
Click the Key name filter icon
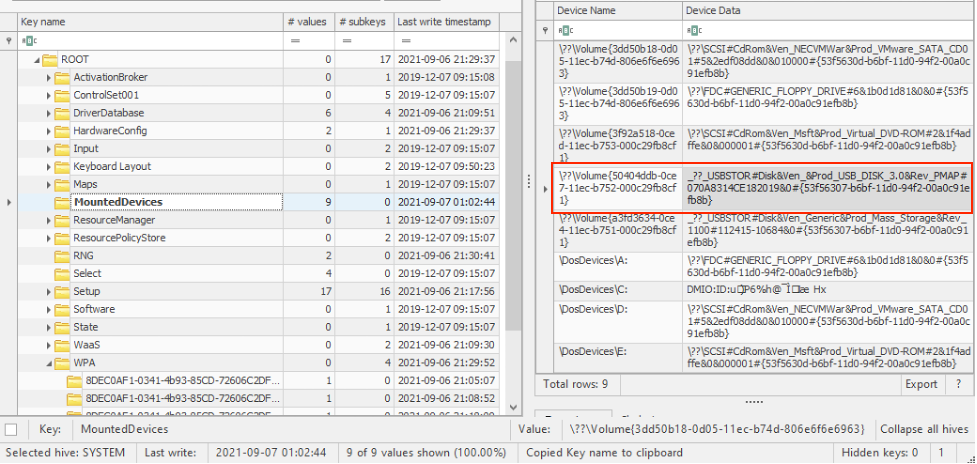click(x=28, y=41)
